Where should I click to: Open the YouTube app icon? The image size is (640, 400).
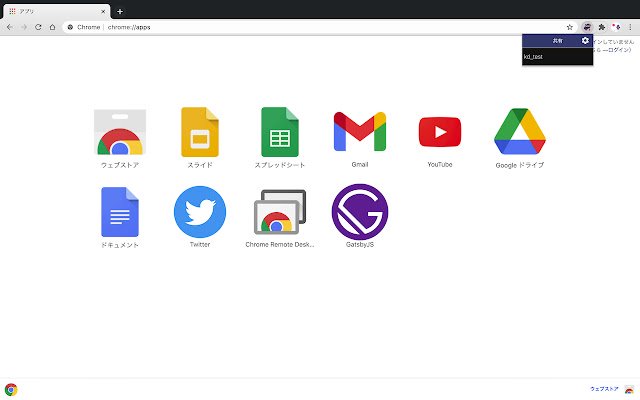point(440,132)
